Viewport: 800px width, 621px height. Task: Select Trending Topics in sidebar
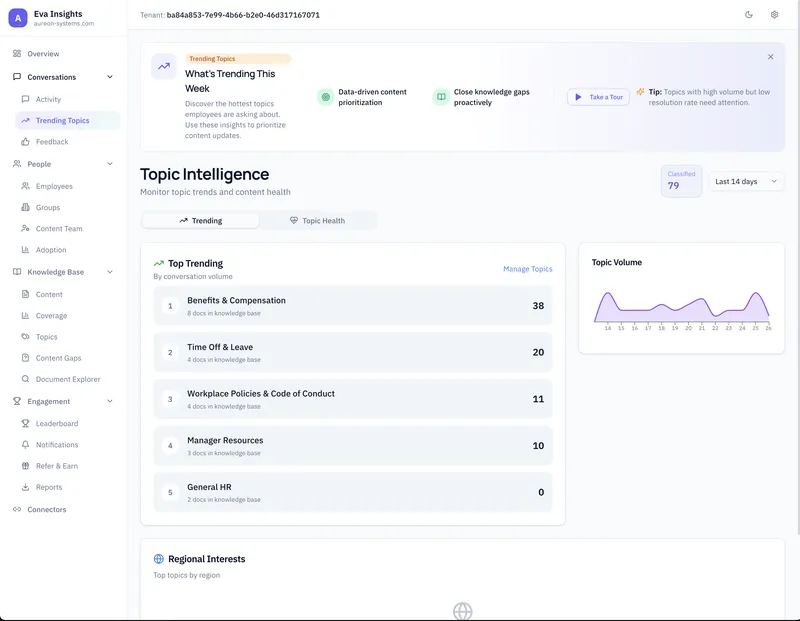(68, 120)
